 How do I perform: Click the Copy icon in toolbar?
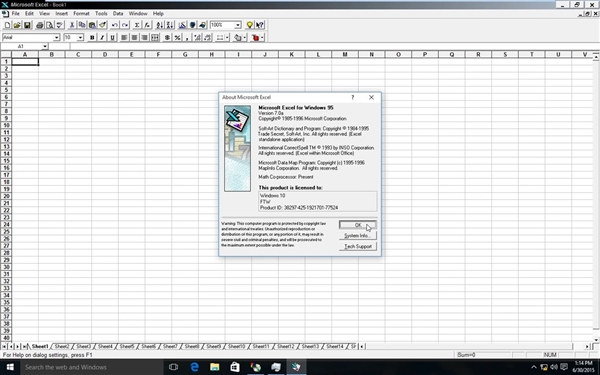click(x=82, y=25)
